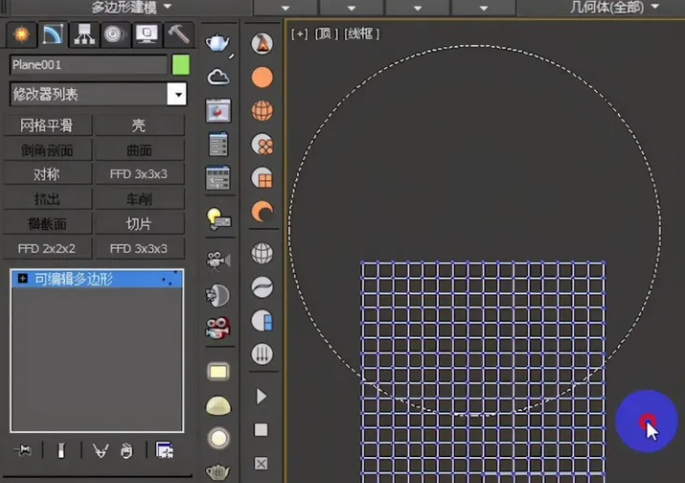Click the green object color swatch
Image resolution: width=685 pixels, height=483 pixels.
point(180,65)
